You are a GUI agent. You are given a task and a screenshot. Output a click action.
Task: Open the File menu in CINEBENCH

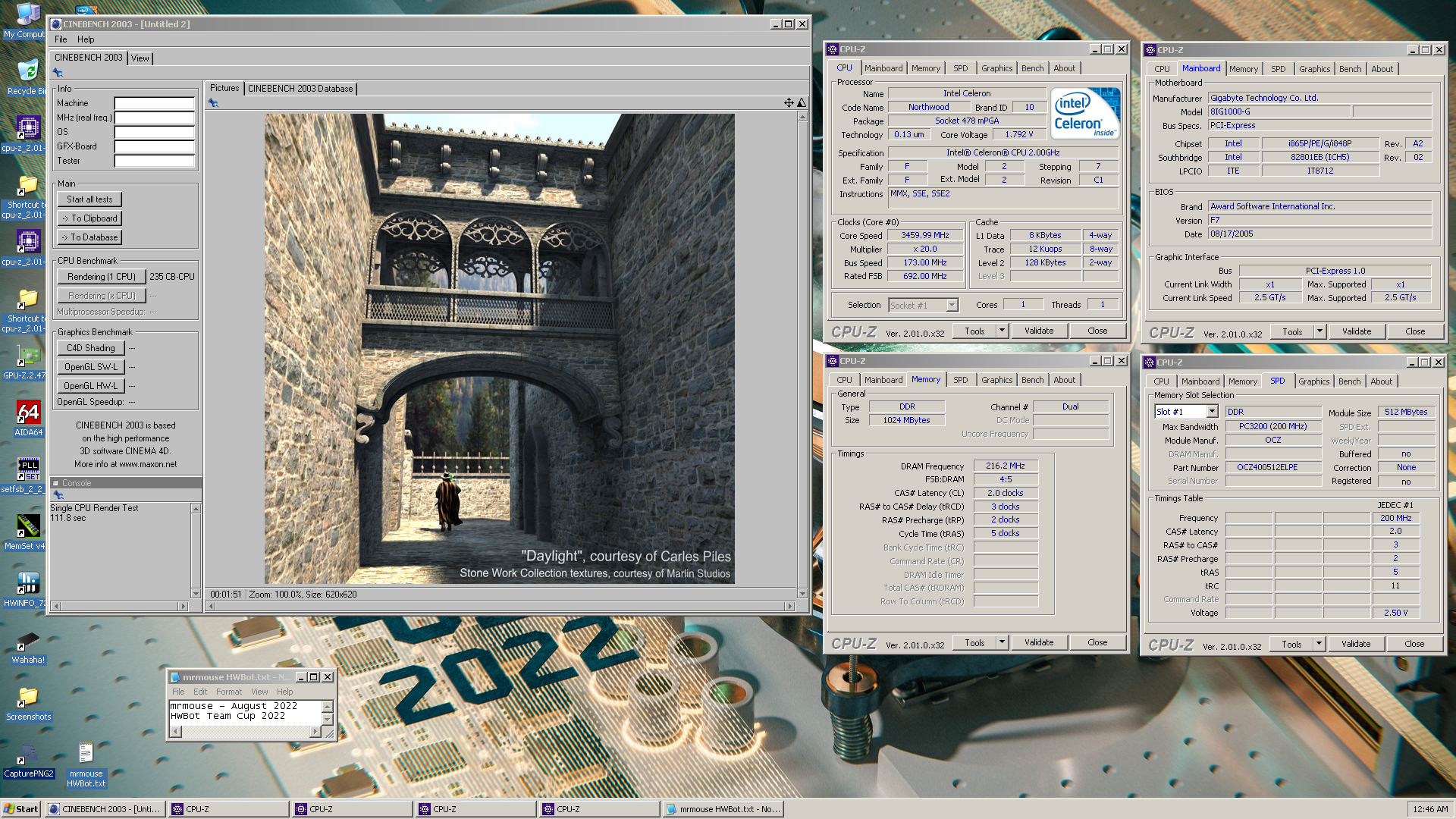(61, 39)
